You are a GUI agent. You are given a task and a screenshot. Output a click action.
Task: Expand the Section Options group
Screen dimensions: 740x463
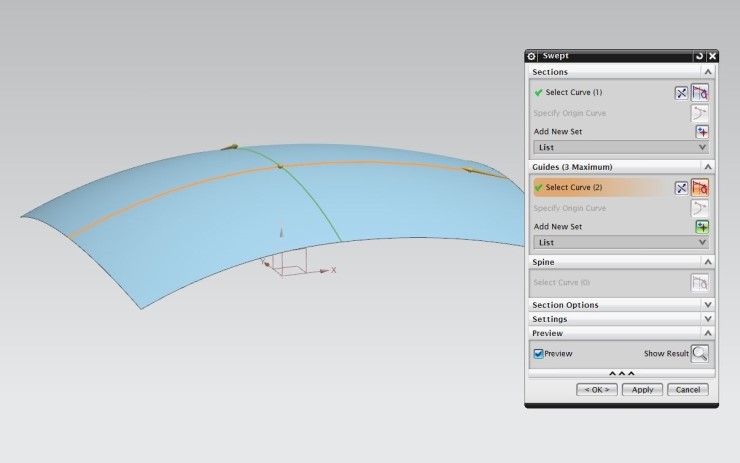tap(620, 305)
